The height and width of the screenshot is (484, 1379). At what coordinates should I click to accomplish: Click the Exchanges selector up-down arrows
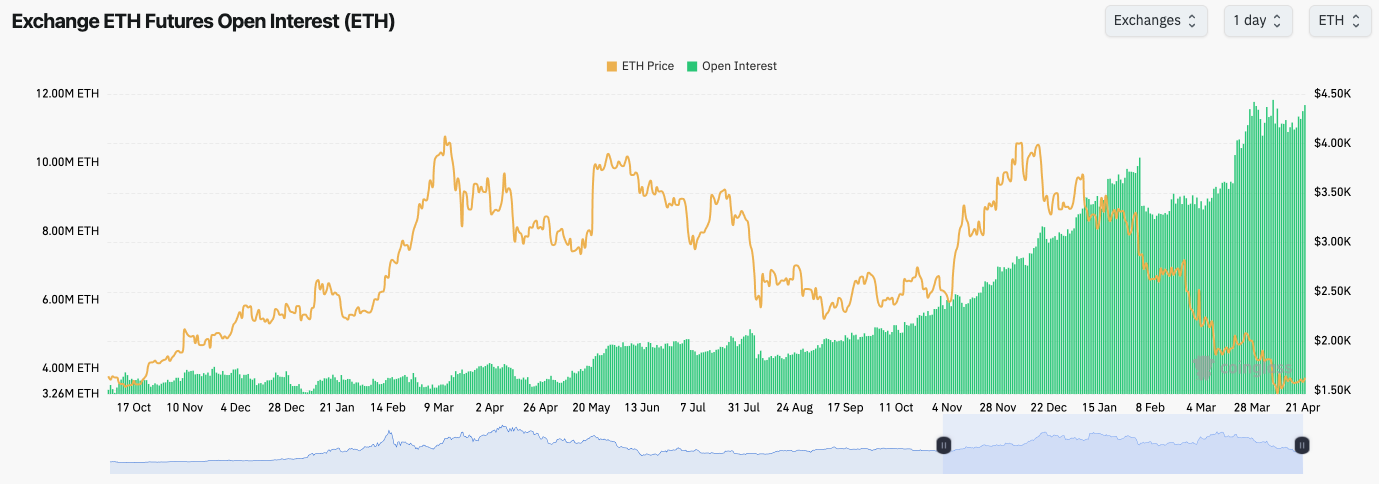[1192, 21]
